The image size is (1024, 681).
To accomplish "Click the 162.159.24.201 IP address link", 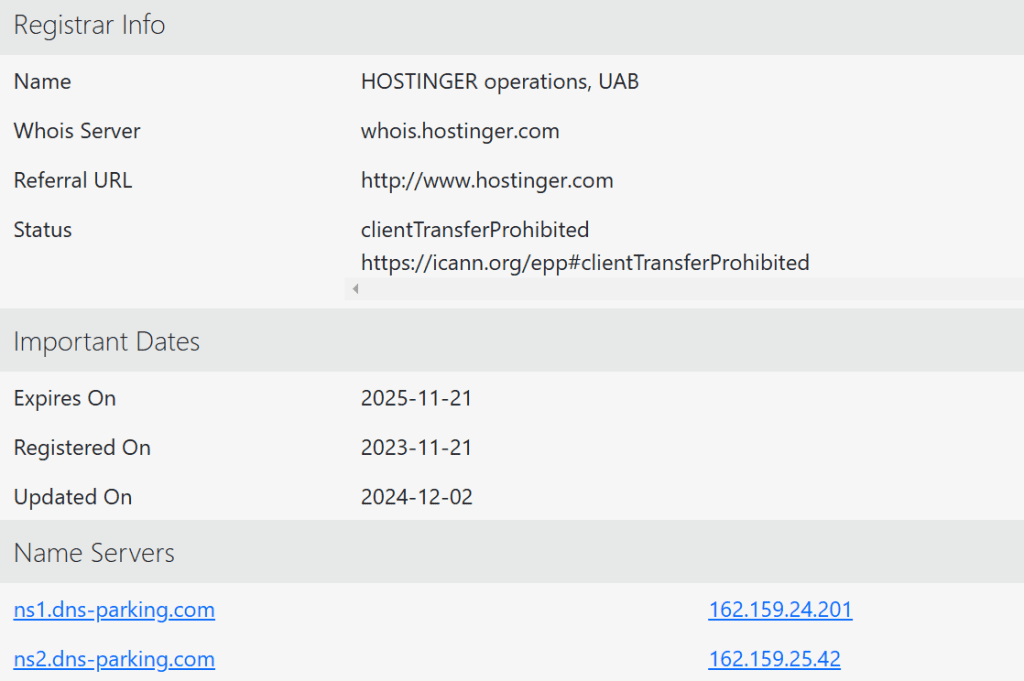I will (780, 609).
